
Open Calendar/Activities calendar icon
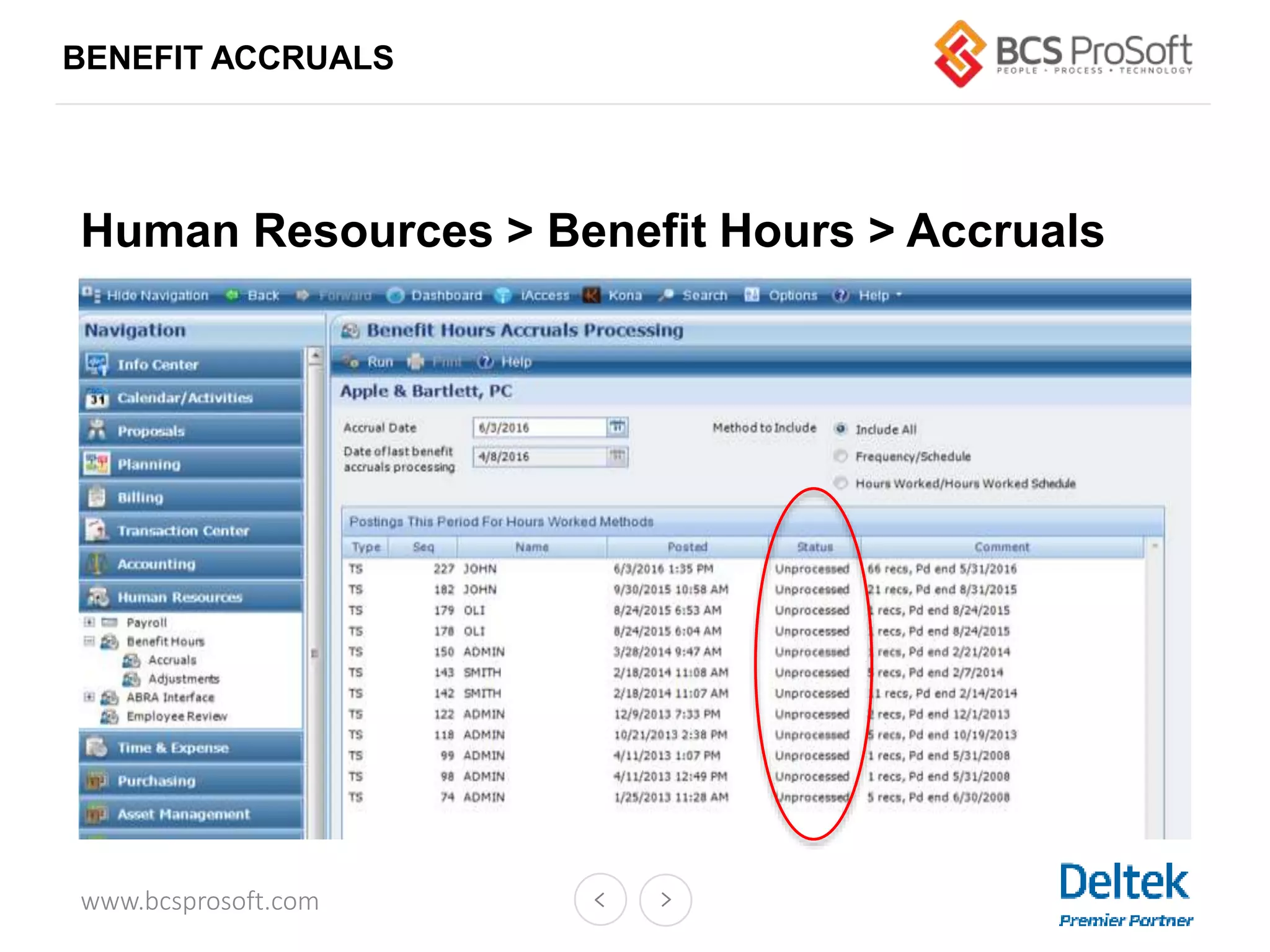[97, 398]
